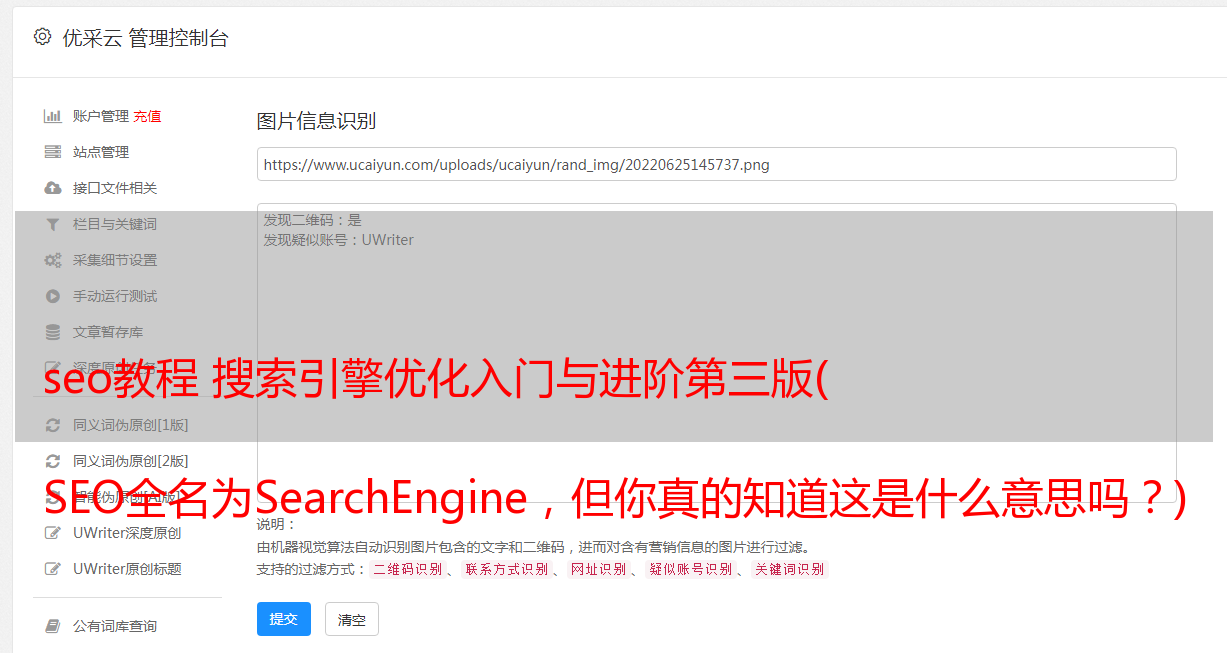Select 同义词伪创[2版] in the sidebar
This screenshot has width=1227, height=653.
tap(130, 461)
